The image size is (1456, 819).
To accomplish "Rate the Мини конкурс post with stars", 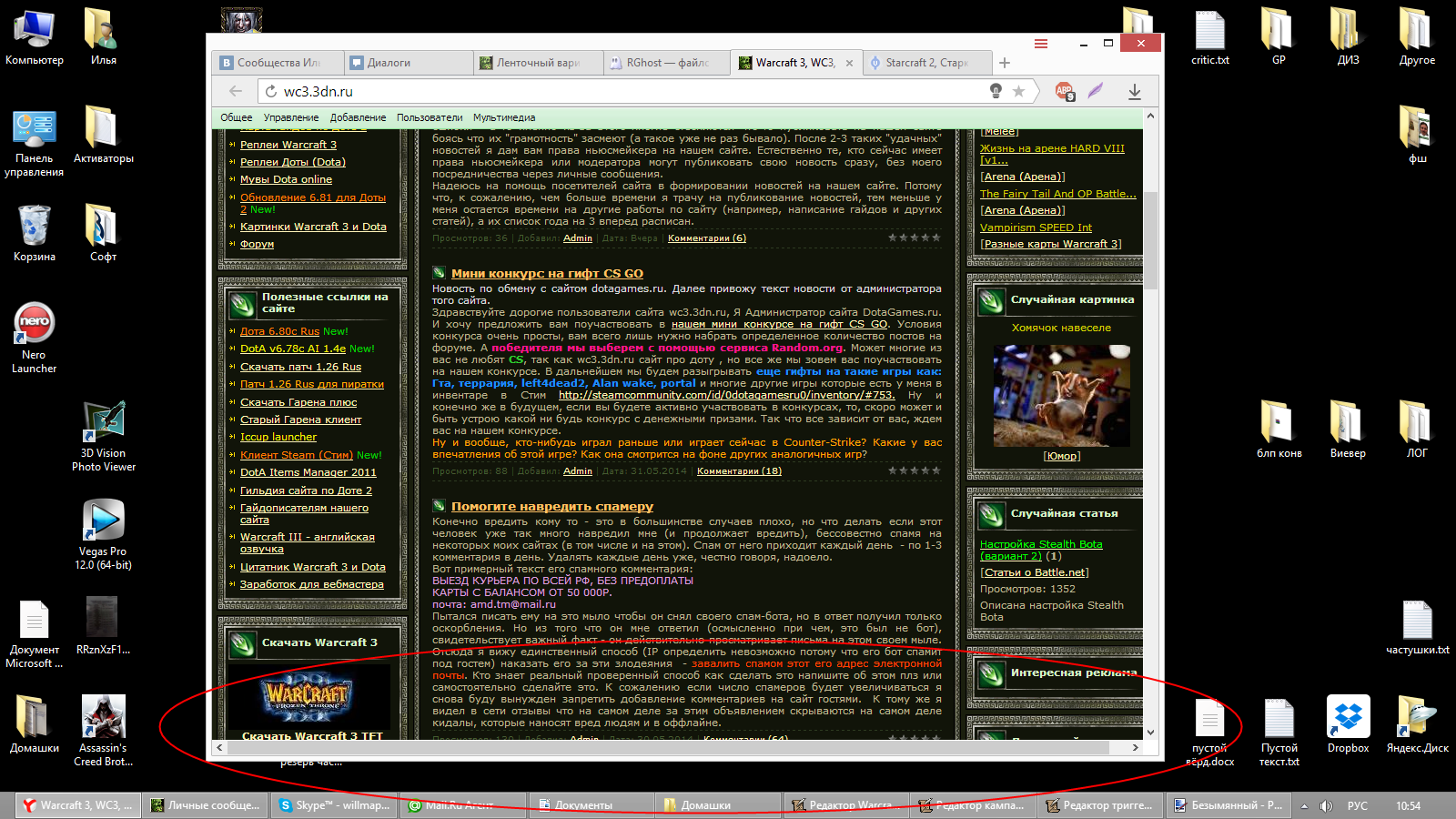I will click(x=915, y=471).
